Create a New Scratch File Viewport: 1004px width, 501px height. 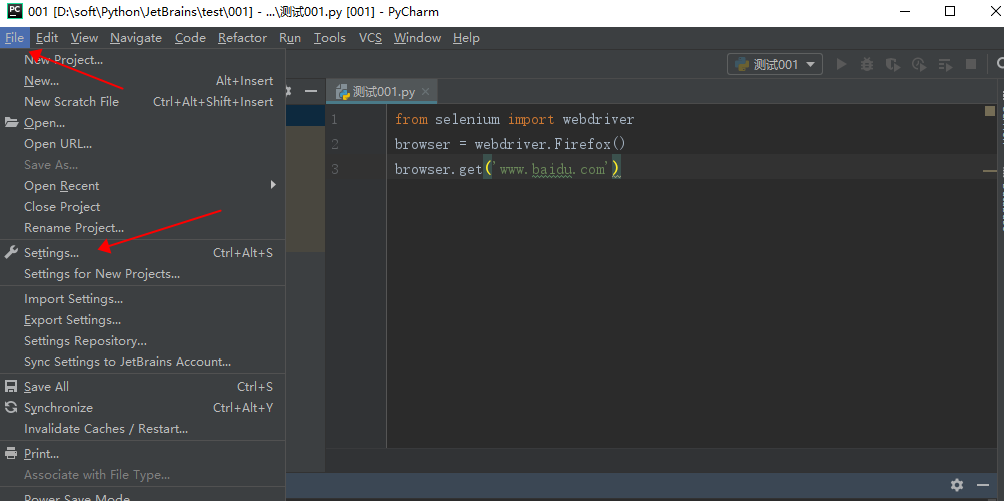click(x=142, y=101)
